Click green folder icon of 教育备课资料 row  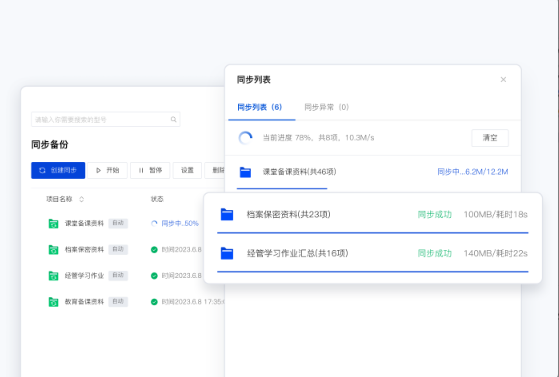53,302
